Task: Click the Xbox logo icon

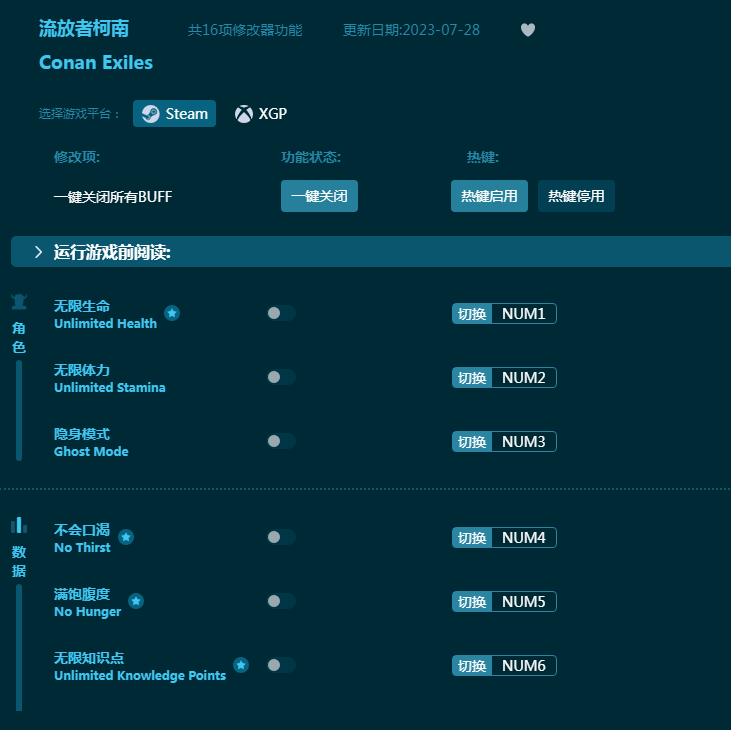Action: tap(243, 114)
